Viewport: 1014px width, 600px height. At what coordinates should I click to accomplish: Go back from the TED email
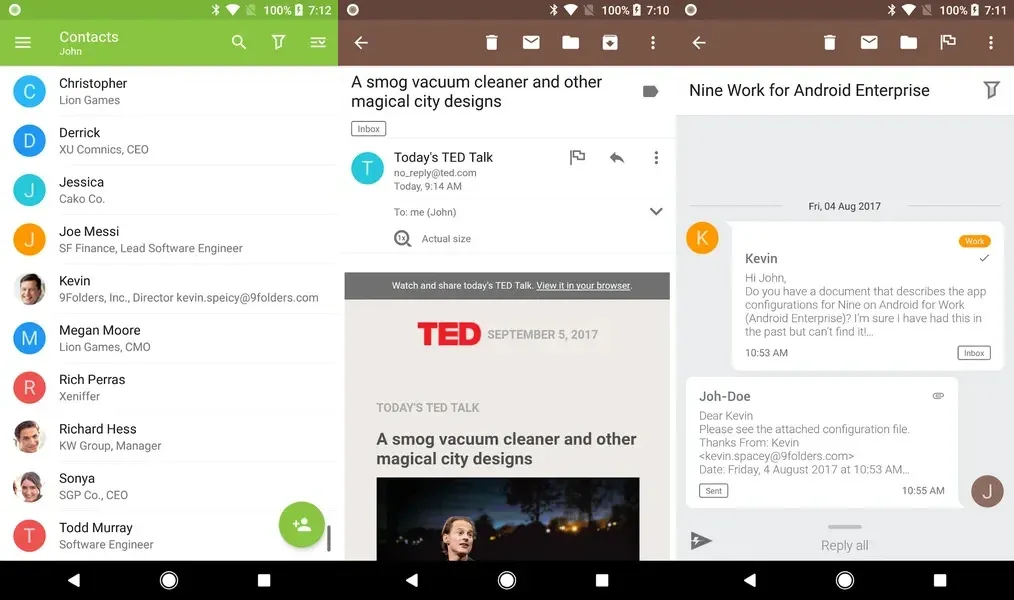pyautogui.click(x=361, y=43)
